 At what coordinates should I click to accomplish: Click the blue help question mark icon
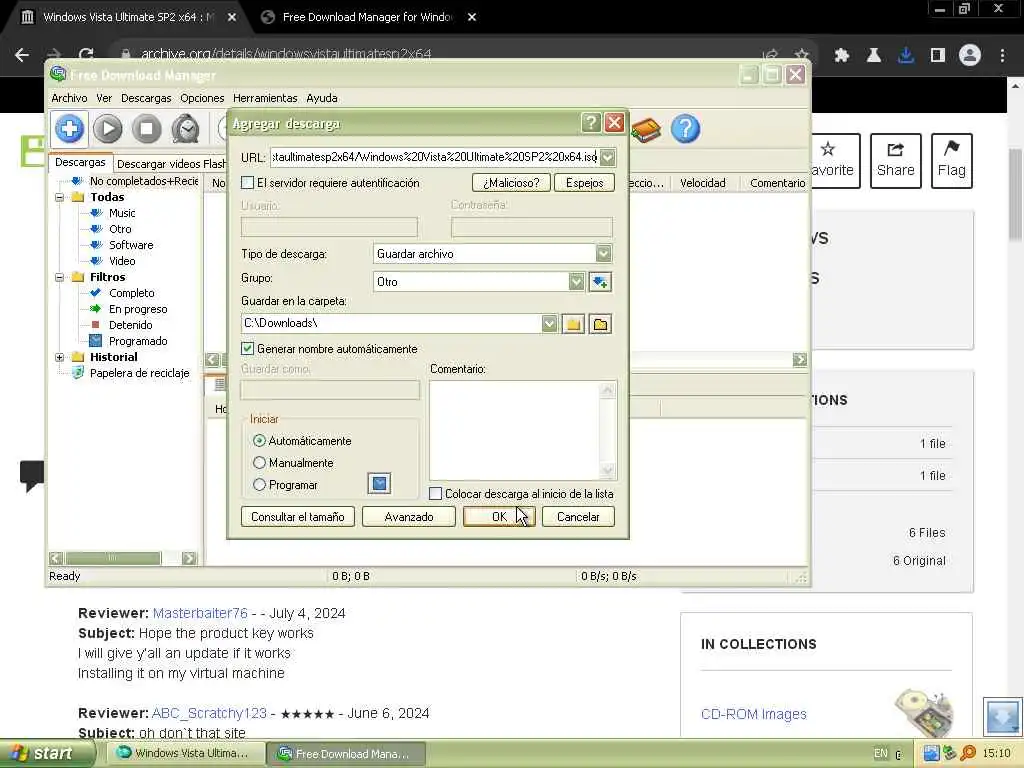pos(685,129)
